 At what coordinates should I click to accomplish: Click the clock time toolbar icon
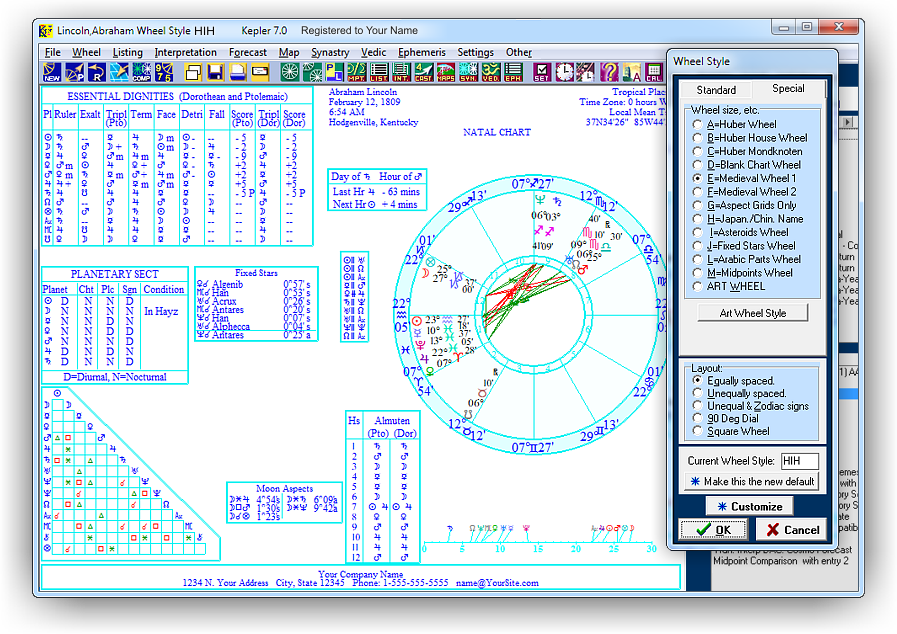click(564, 72)
